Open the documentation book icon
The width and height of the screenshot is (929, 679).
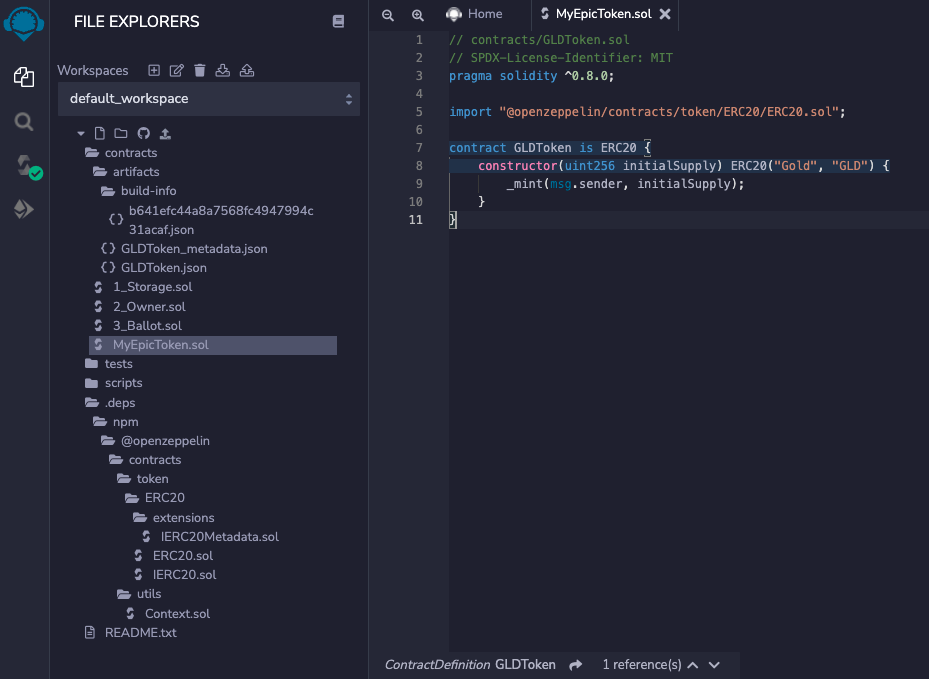[338, 21]
